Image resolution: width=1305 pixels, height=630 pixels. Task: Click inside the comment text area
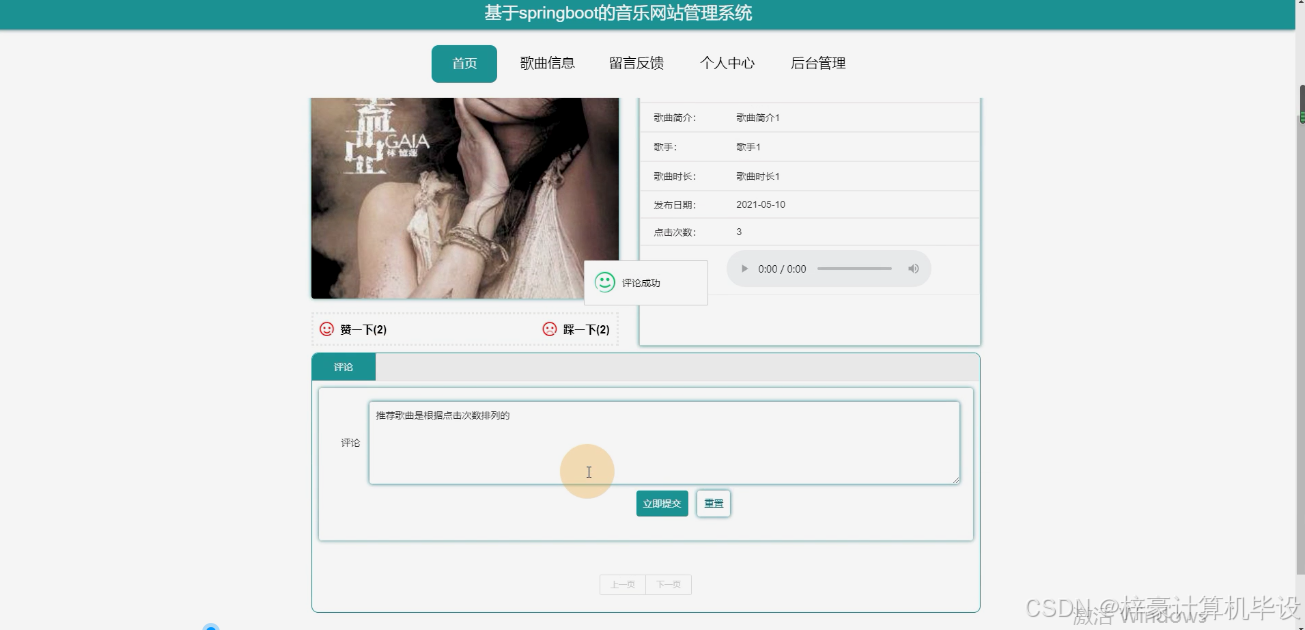tap(663, 440)
